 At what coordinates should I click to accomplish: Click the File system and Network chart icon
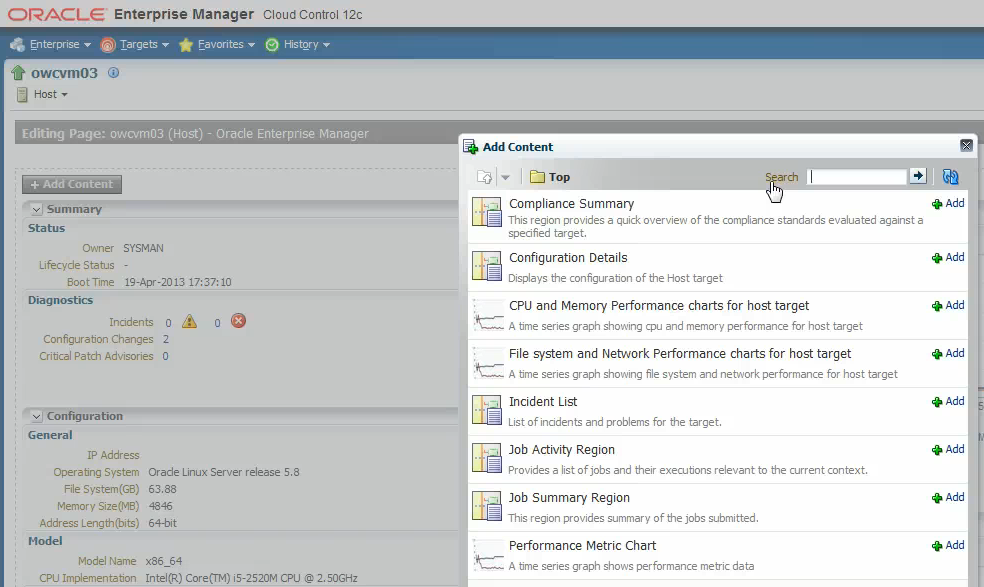(488, 363)
